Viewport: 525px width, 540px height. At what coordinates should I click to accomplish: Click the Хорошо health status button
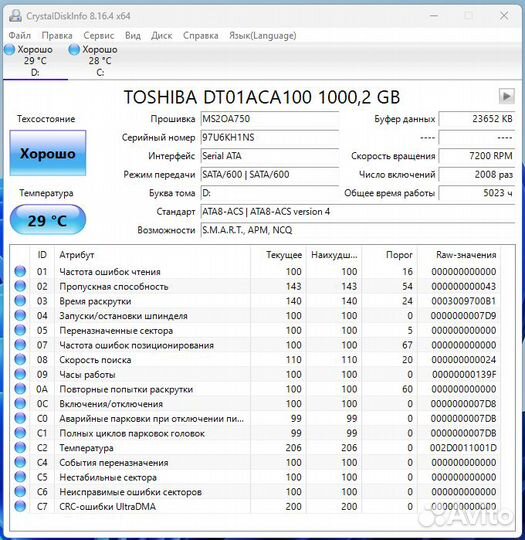(x=48, y=153)
